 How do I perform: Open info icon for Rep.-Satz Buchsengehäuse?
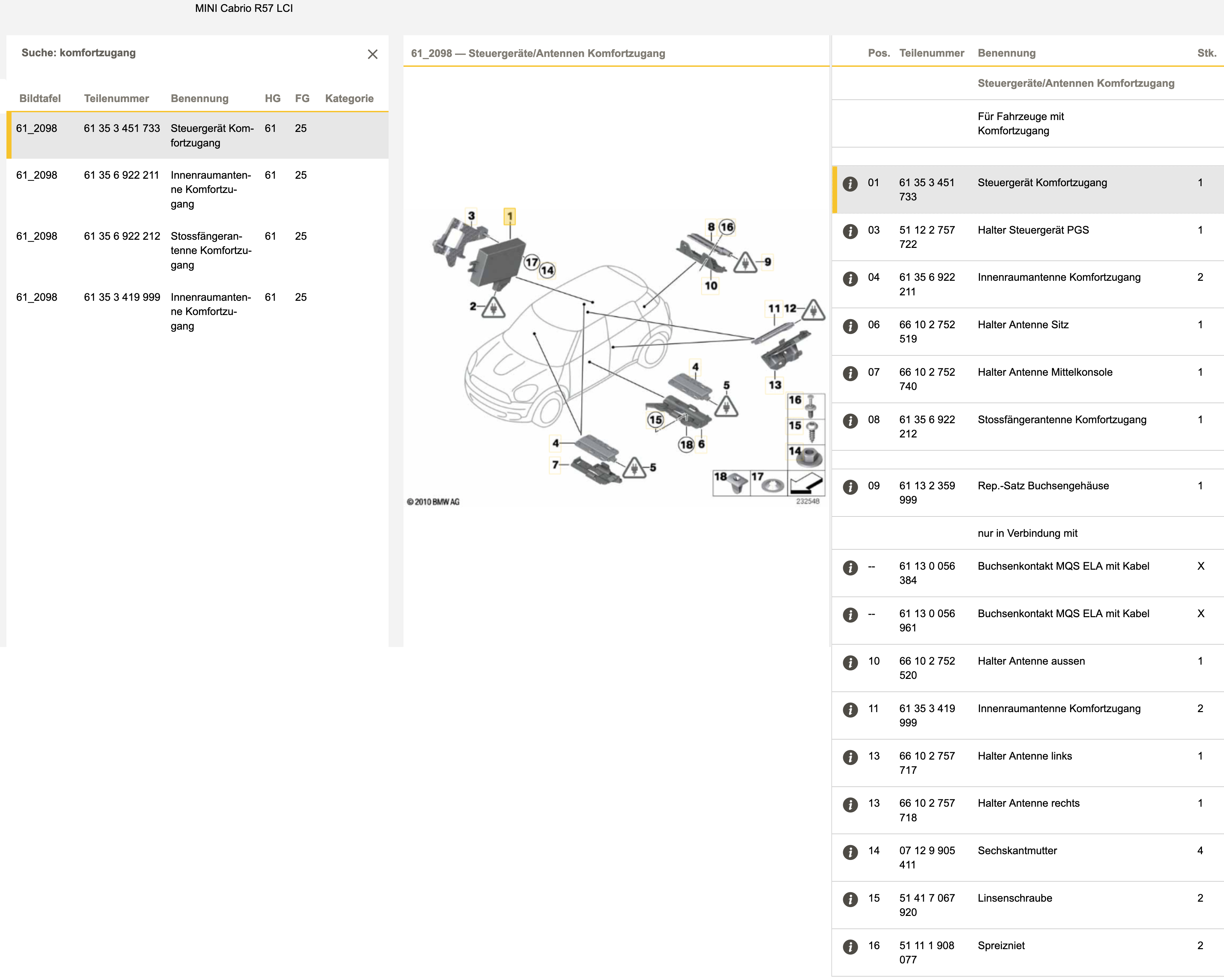pos(850,487)
